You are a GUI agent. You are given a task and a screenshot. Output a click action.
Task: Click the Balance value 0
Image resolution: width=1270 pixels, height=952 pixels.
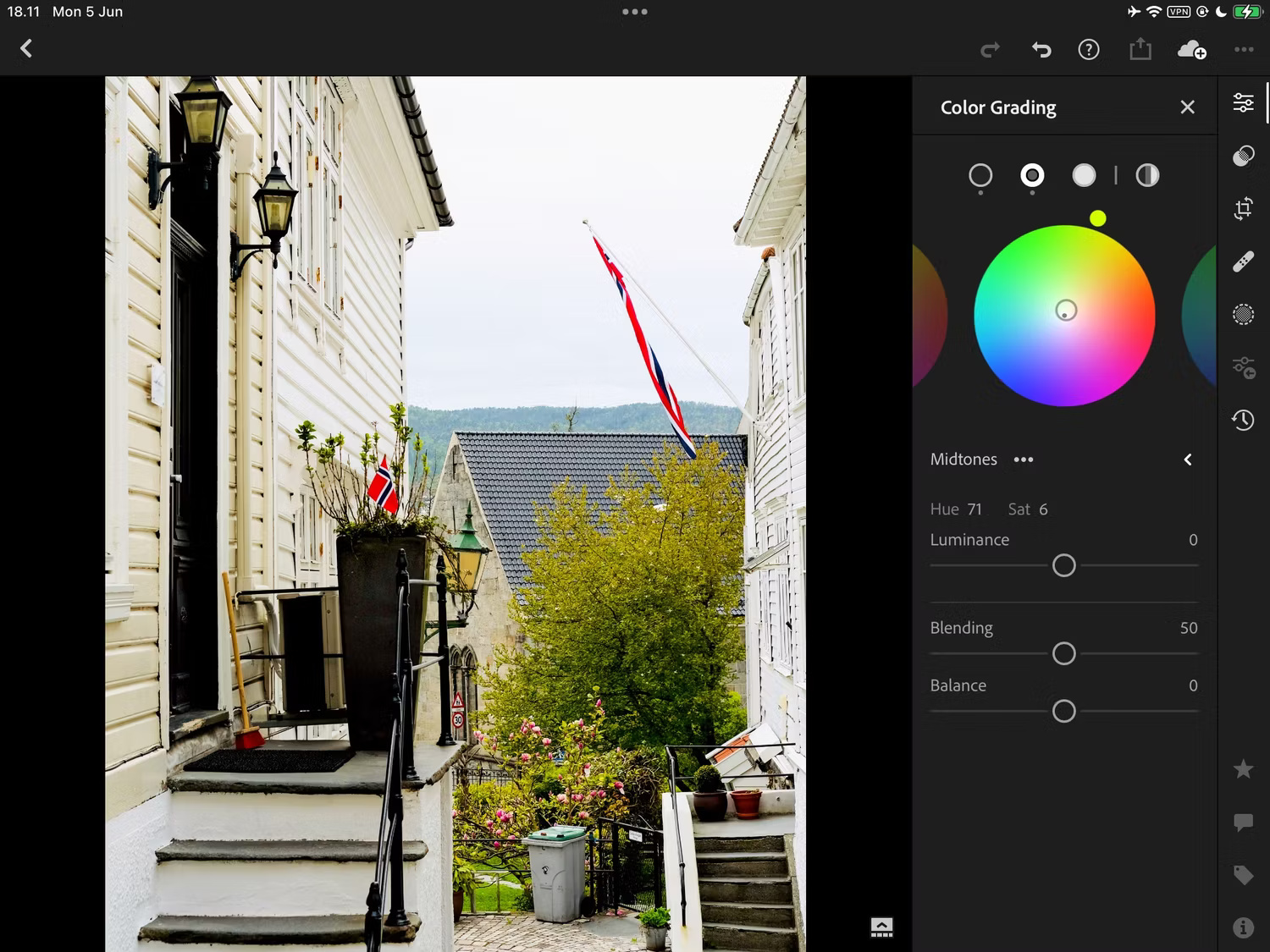(1193, 685)
